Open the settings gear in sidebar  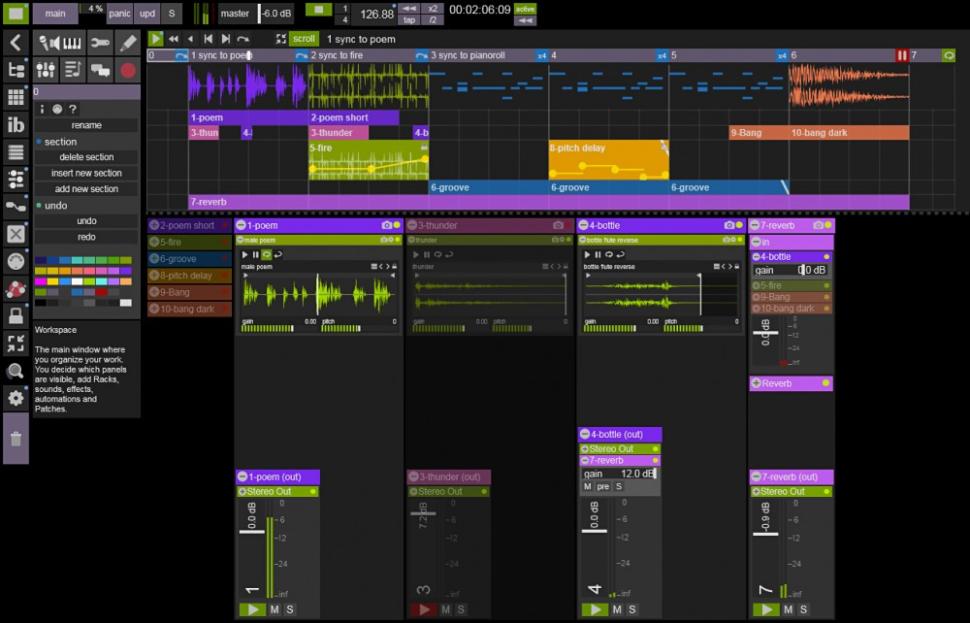16,397
